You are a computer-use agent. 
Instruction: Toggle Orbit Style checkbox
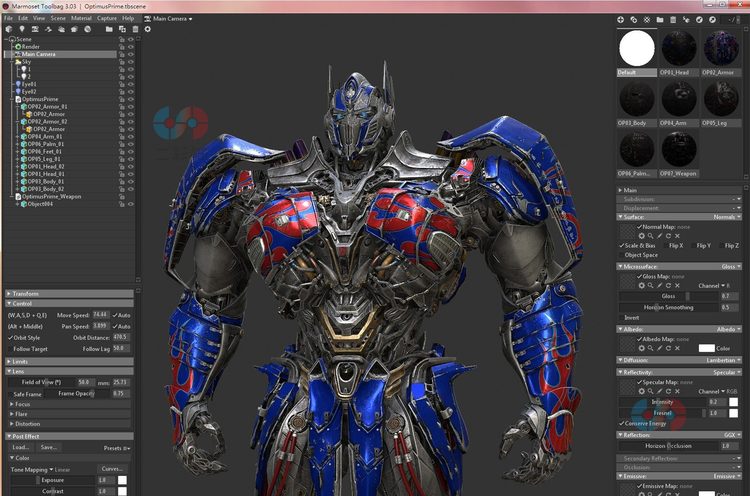(x=11, y=338)
